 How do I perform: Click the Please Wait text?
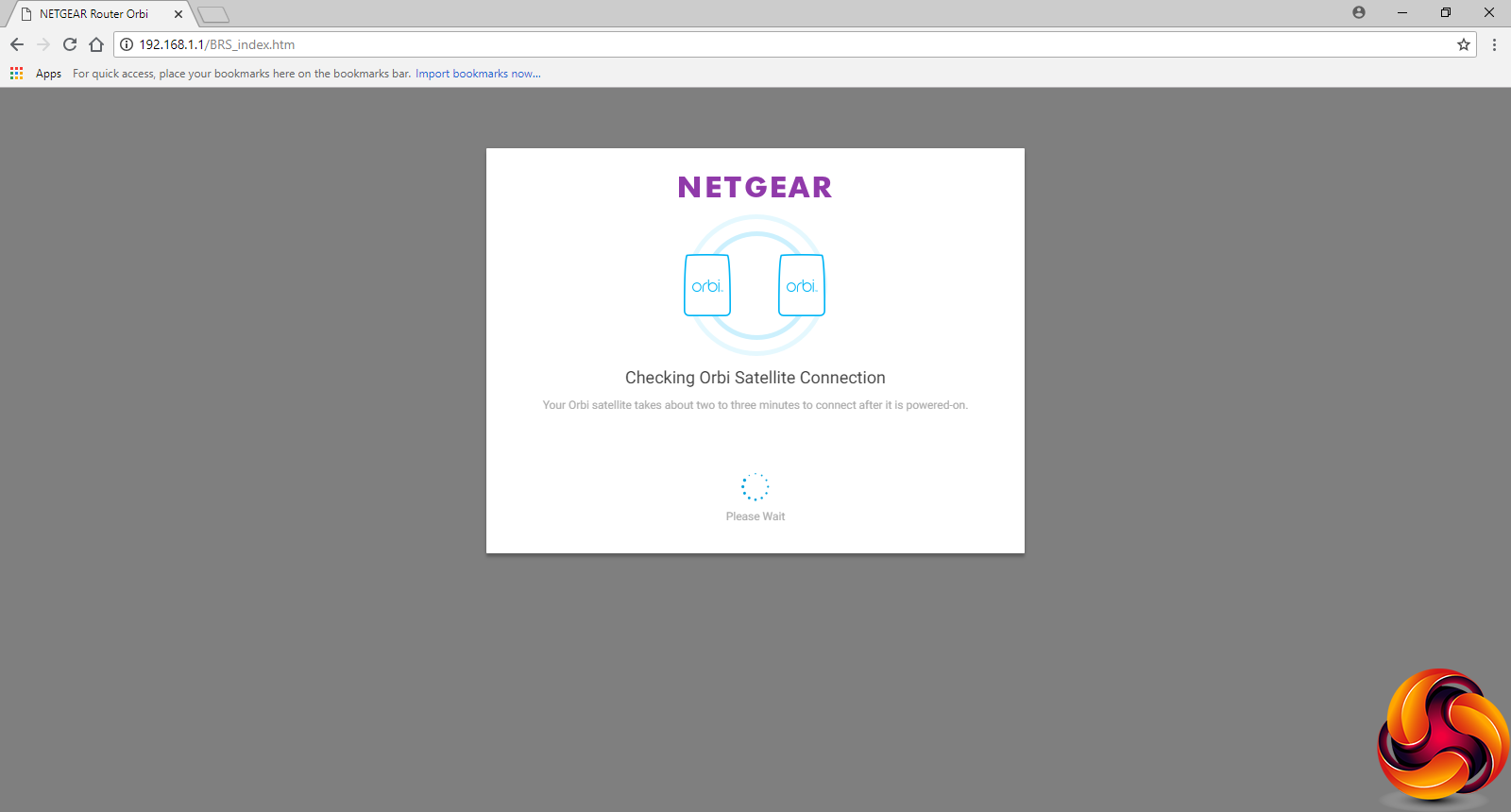pos(755,516)
